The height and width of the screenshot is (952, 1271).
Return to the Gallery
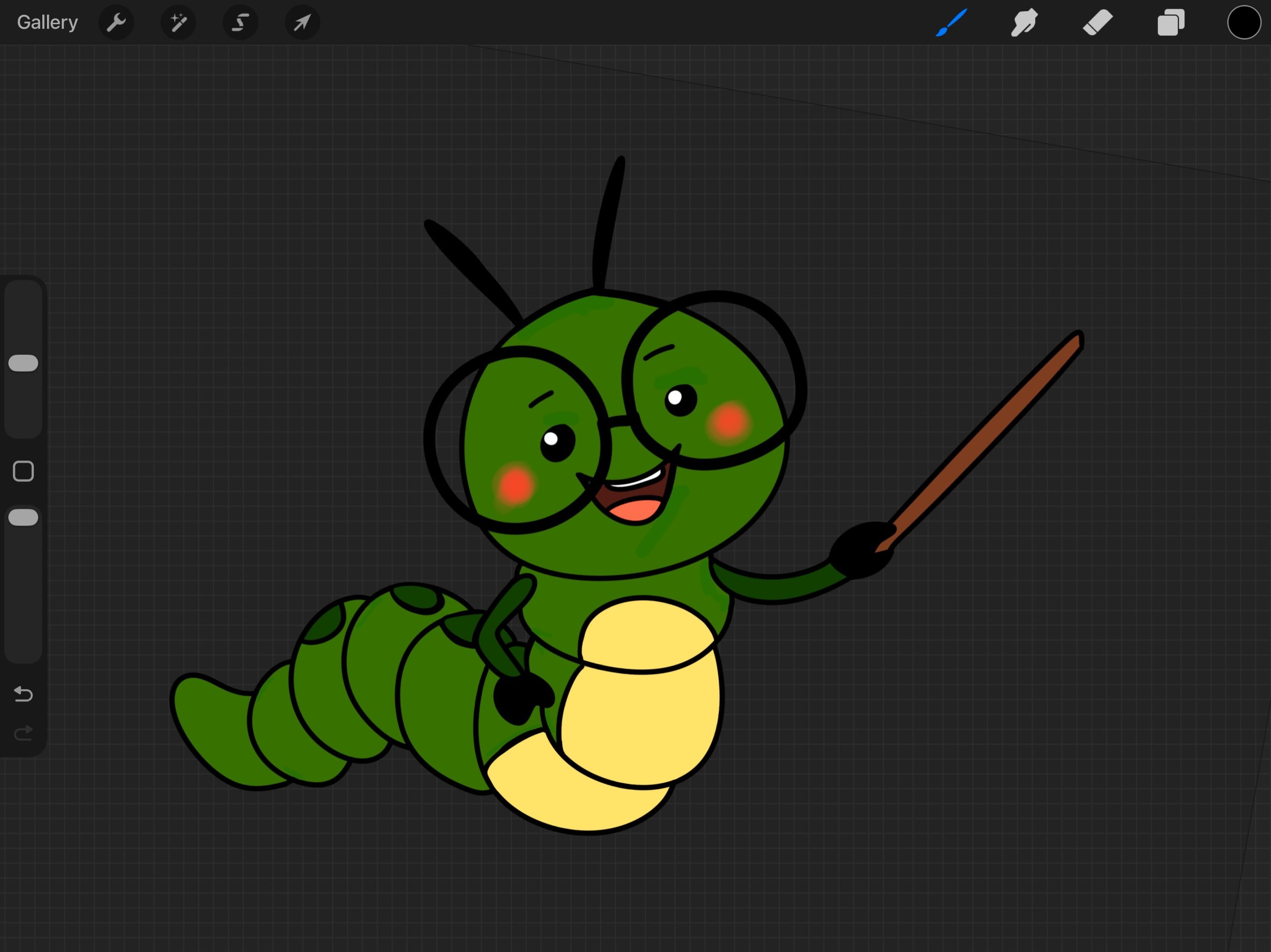(x=47, y=22)
